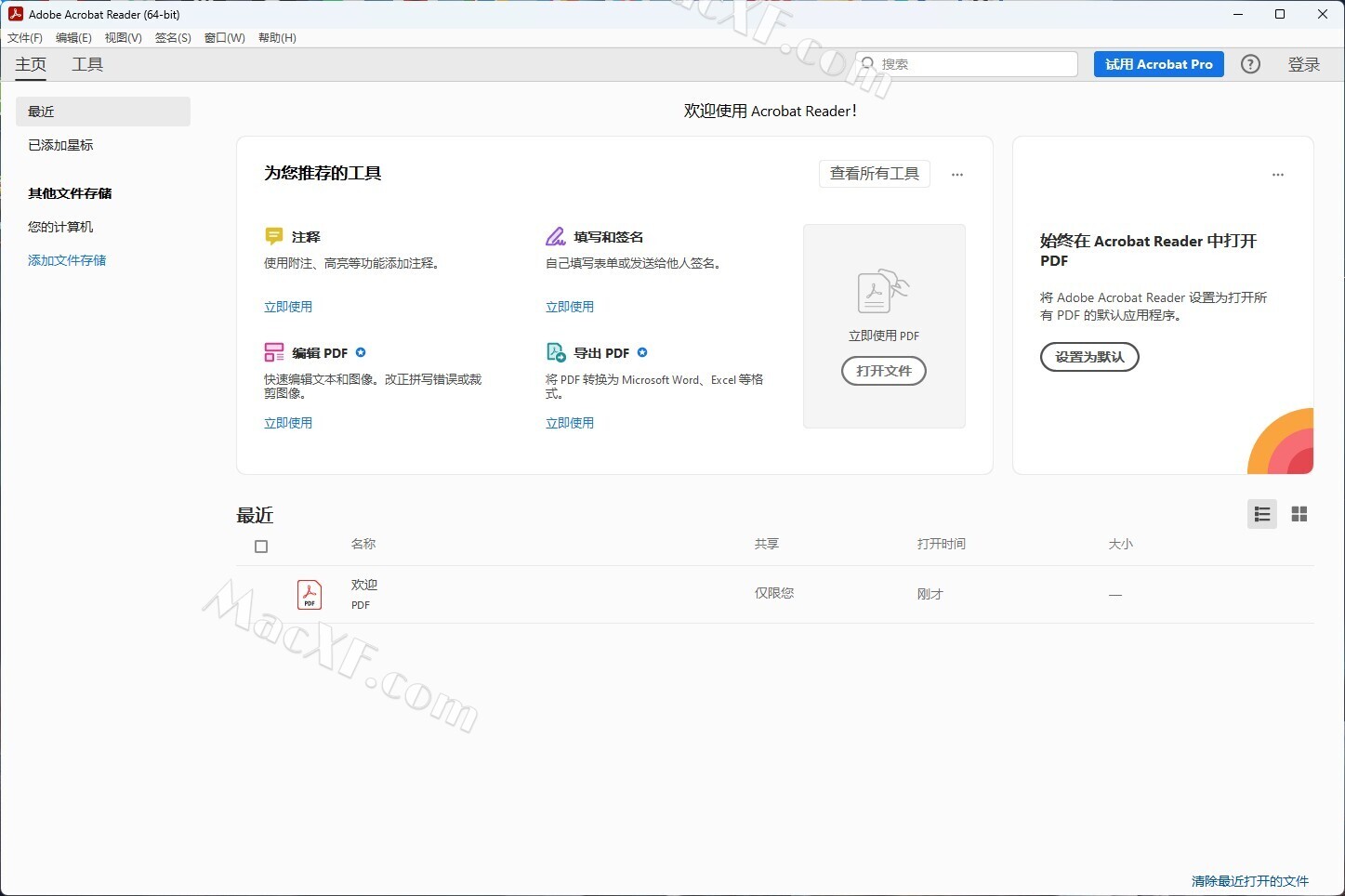Click the PDF hand icon above 立即使用 PDF
1345x896 pixels.
pyautogui.click(x=883, y=292)
